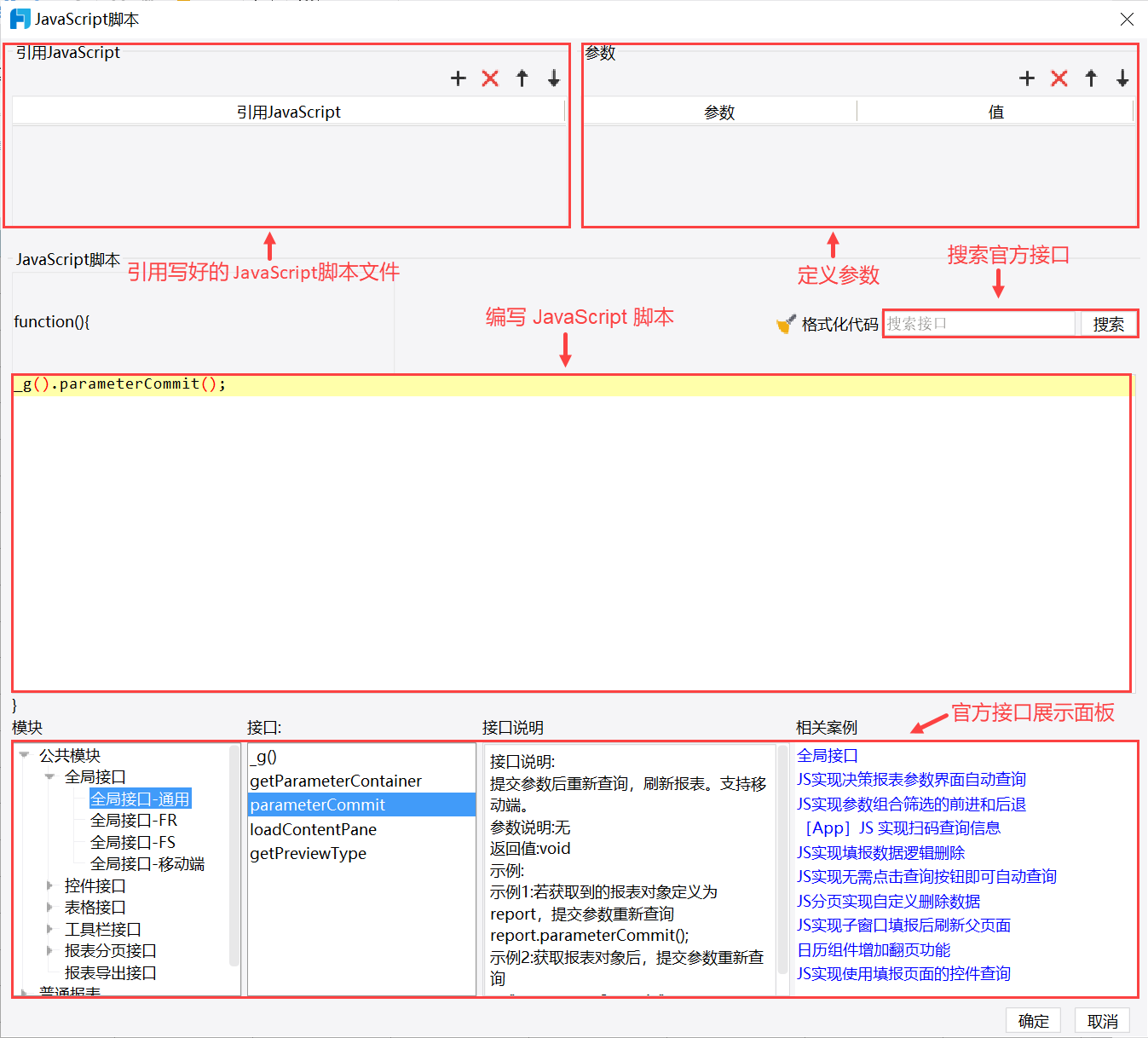Screen dimensions: 1148x1038
Task: Open JS实现无需点击查询按钮即可自动查询 link
Action: pos(926,876)
